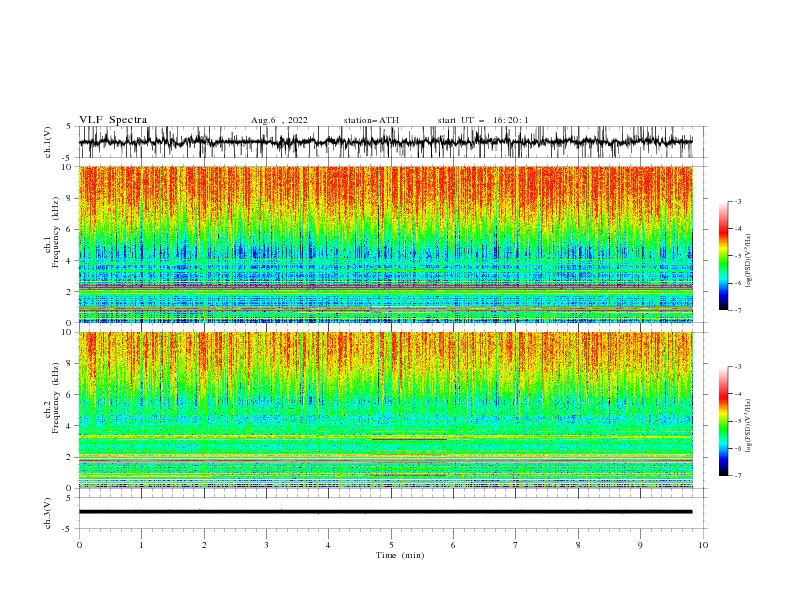
Task: Click the time axis tick label "0"
Action: point(79,545)
